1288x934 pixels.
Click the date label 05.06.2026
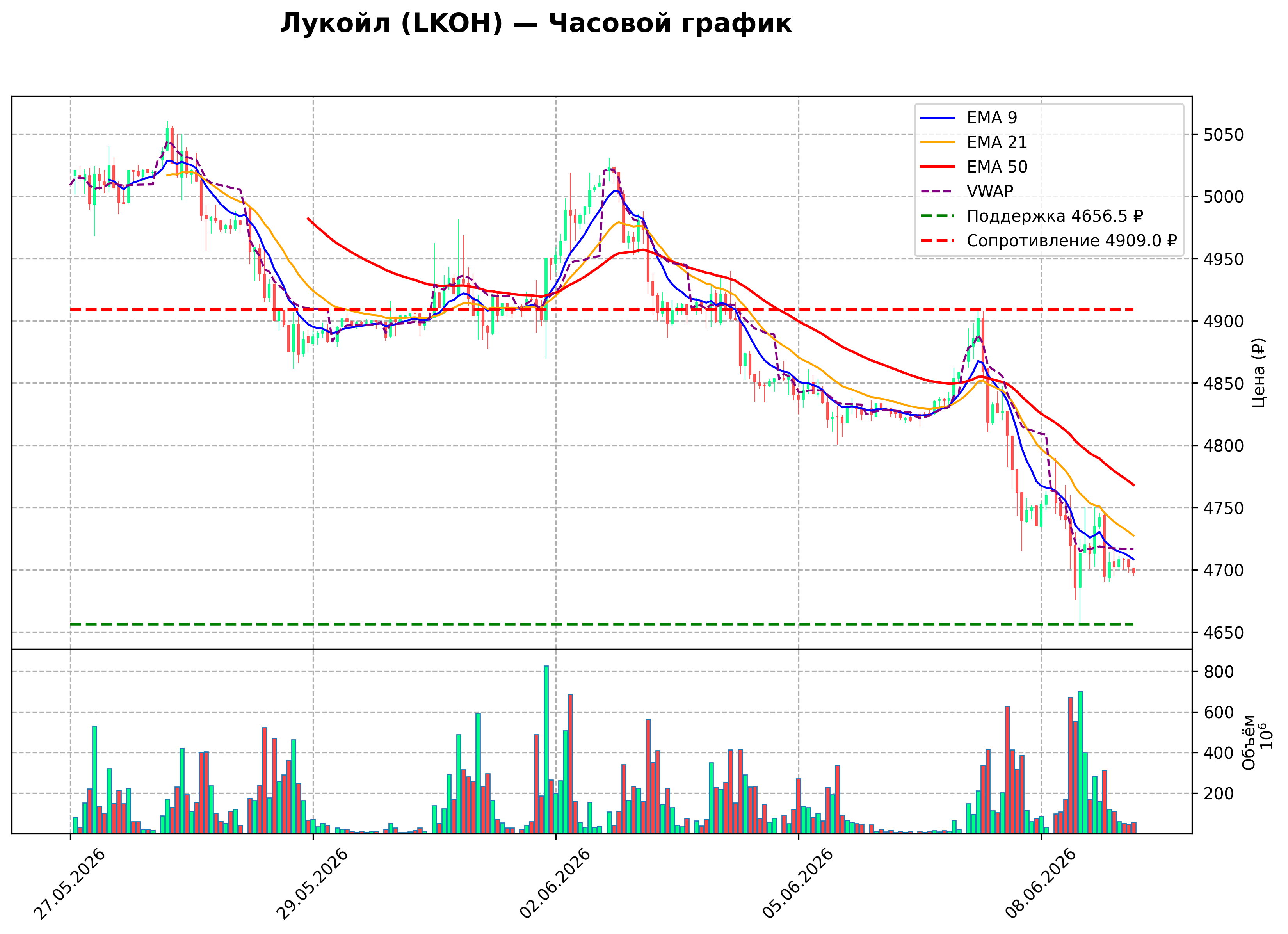[797, 884]
